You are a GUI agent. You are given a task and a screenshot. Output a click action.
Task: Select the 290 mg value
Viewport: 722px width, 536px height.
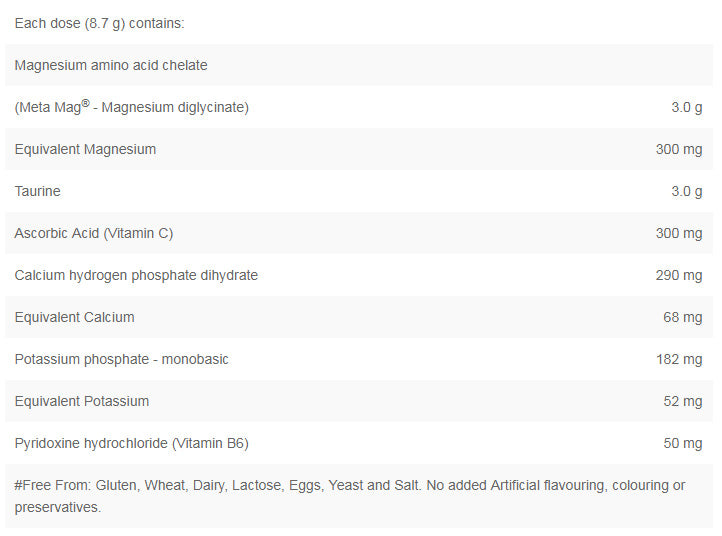click(x=679, y=275)
